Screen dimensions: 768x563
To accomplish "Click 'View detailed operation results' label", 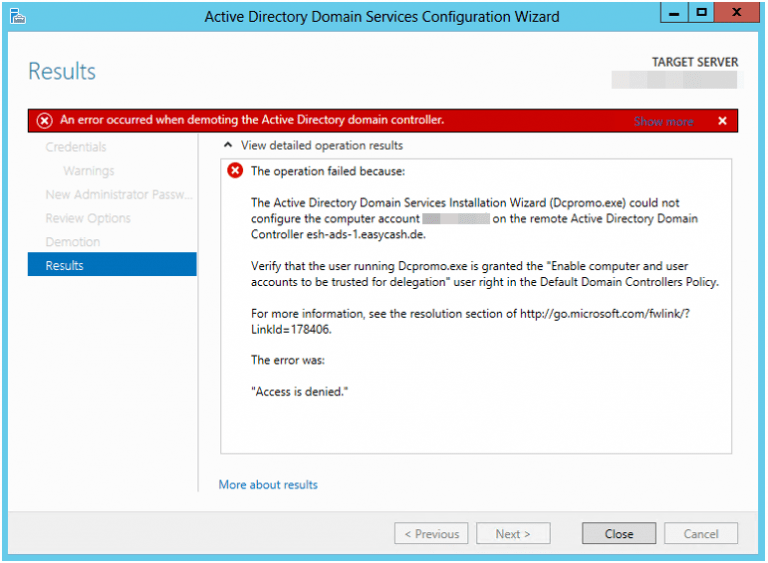I will 322,146.
